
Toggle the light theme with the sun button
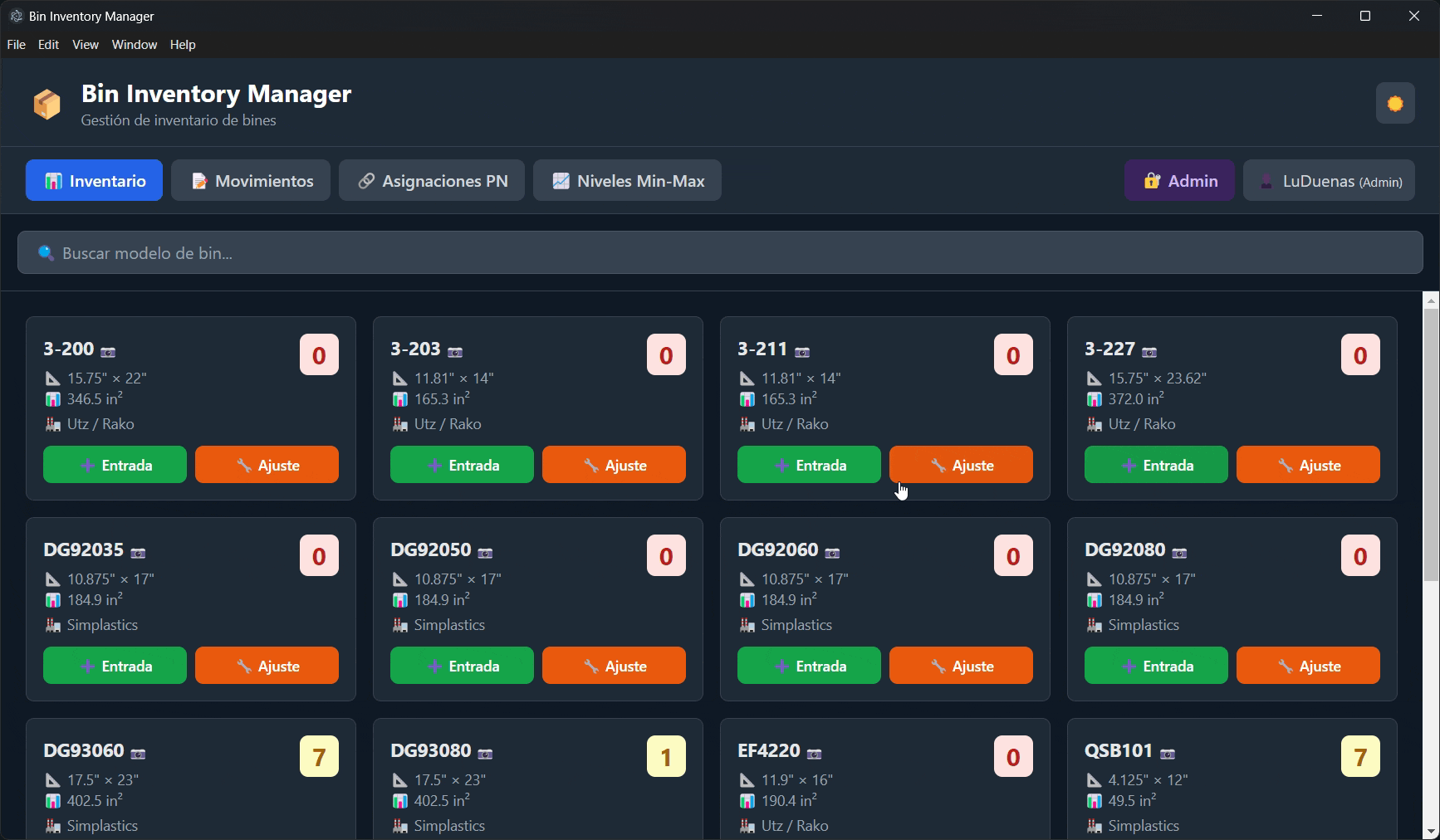point(1395,103)
